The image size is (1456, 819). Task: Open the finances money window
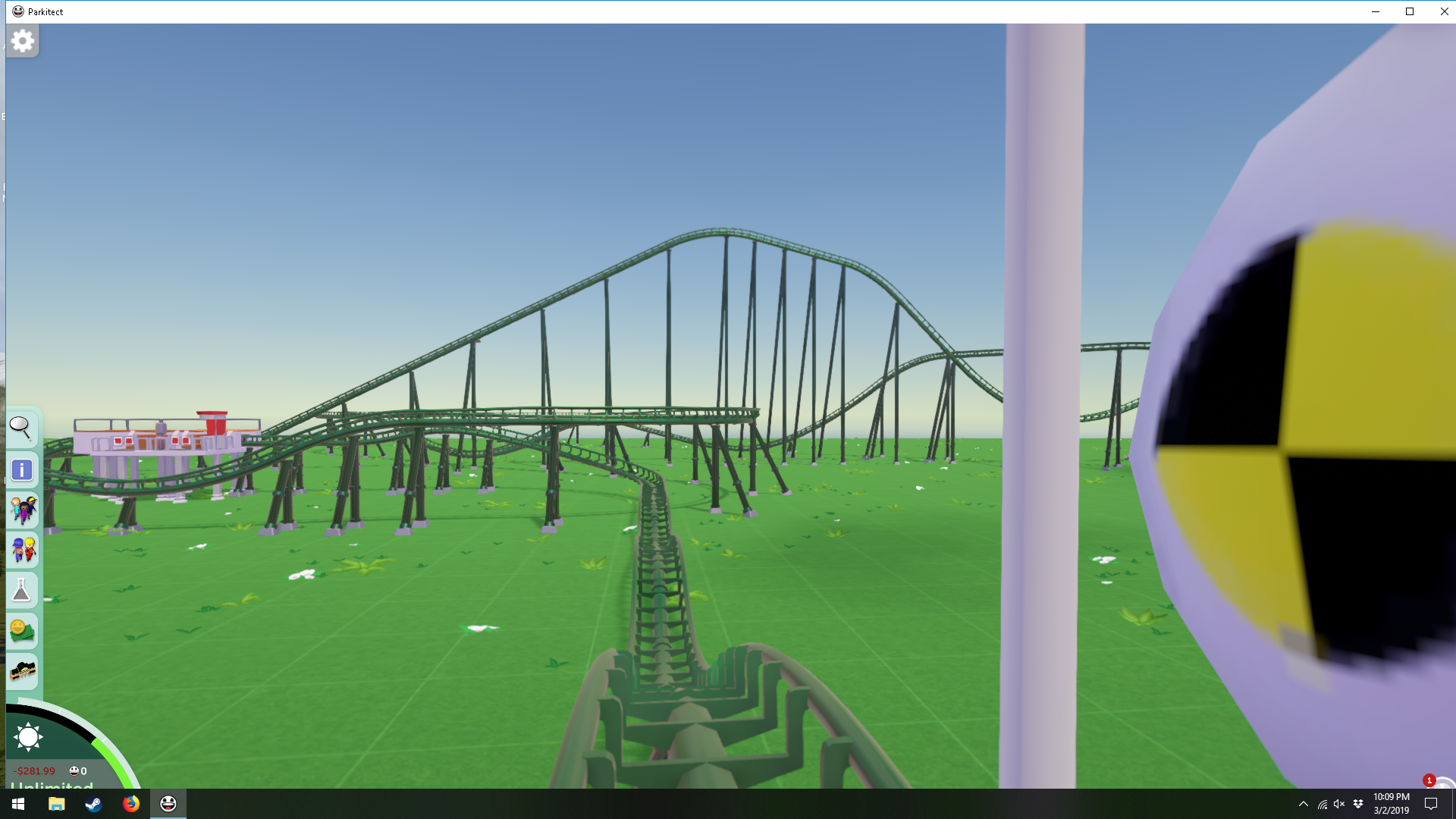[22, 631]
